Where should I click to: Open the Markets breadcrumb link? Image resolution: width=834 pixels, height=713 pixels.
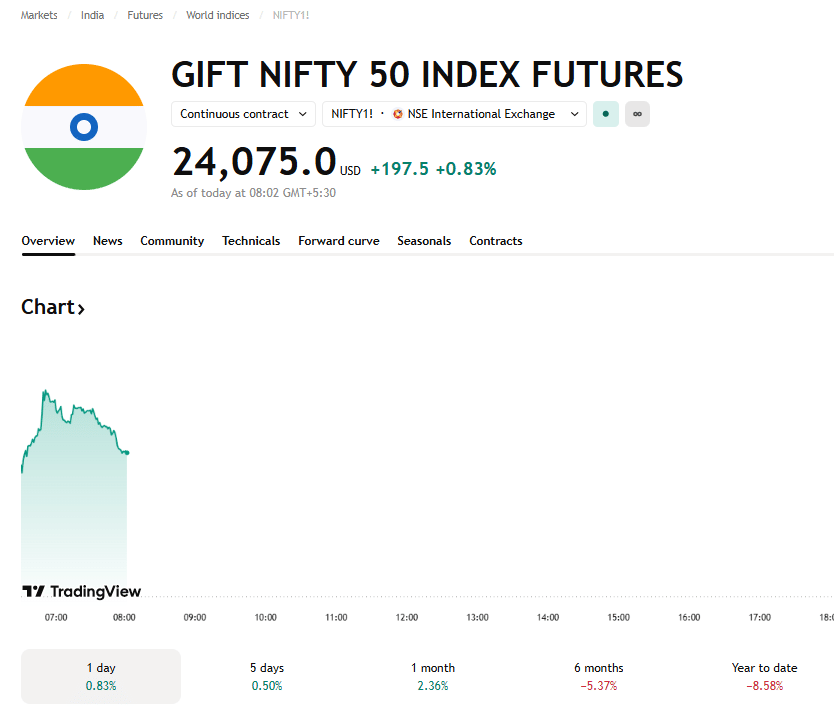[x=39, y=15]
